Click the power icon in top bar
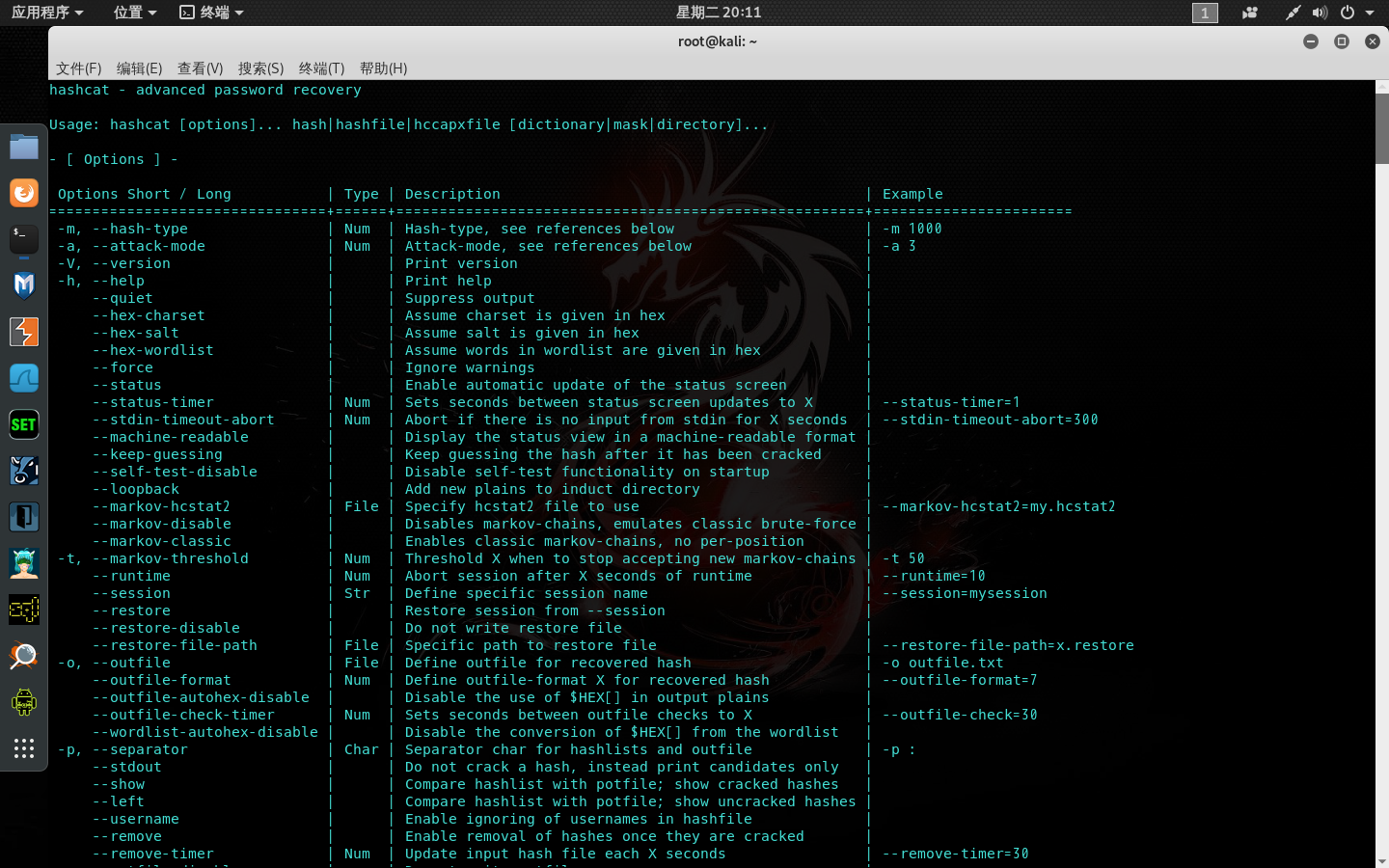Screen dimensions: 1389x868 coord(1348,13)
